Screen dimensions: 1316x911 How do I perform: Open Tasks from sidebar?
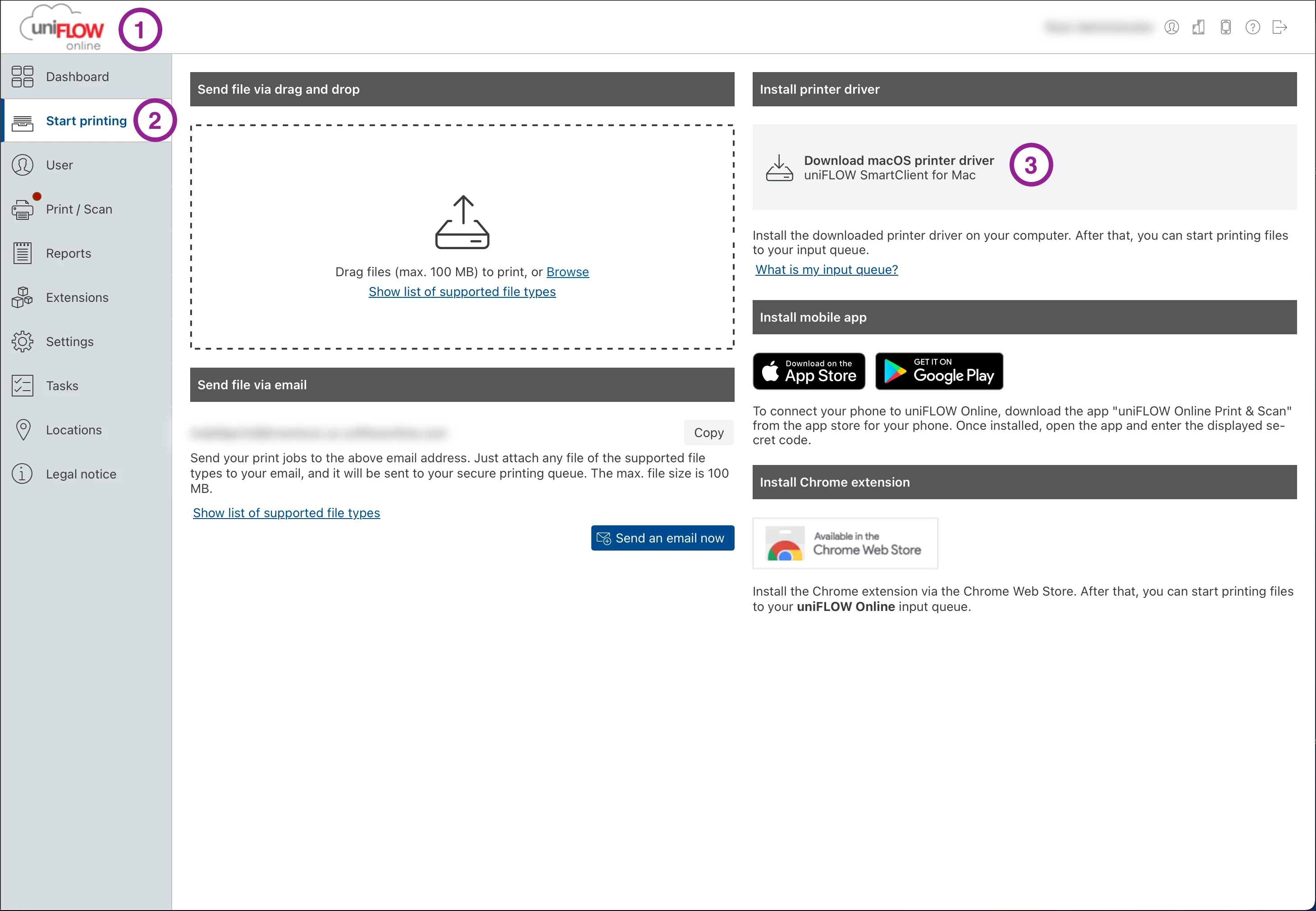pos(86,386)
